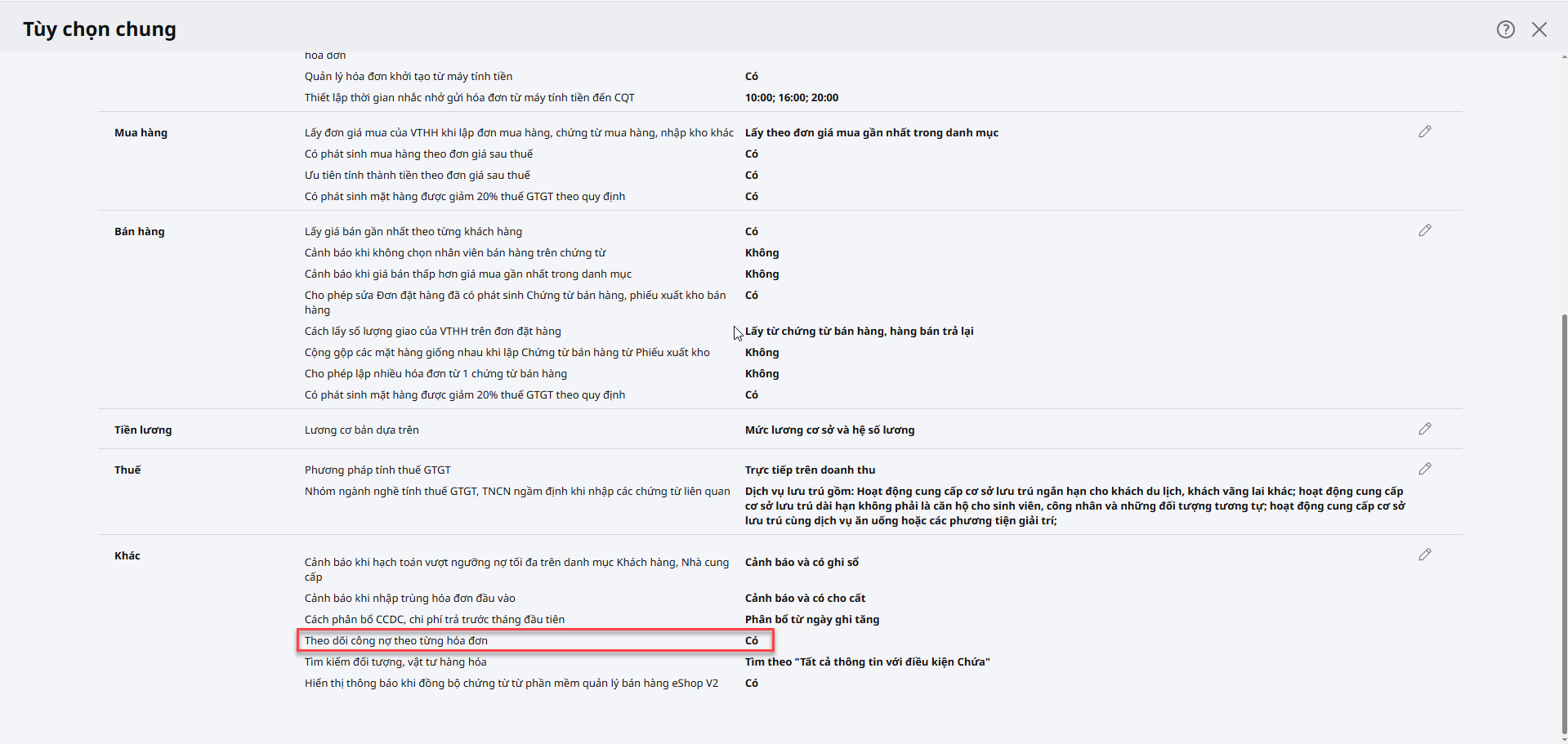The height and width of the screenshot is (744, 1568).
Task: Click the '10:00; 16:00; 20:00' reminder time value
Action: click(x=791, y=97)
